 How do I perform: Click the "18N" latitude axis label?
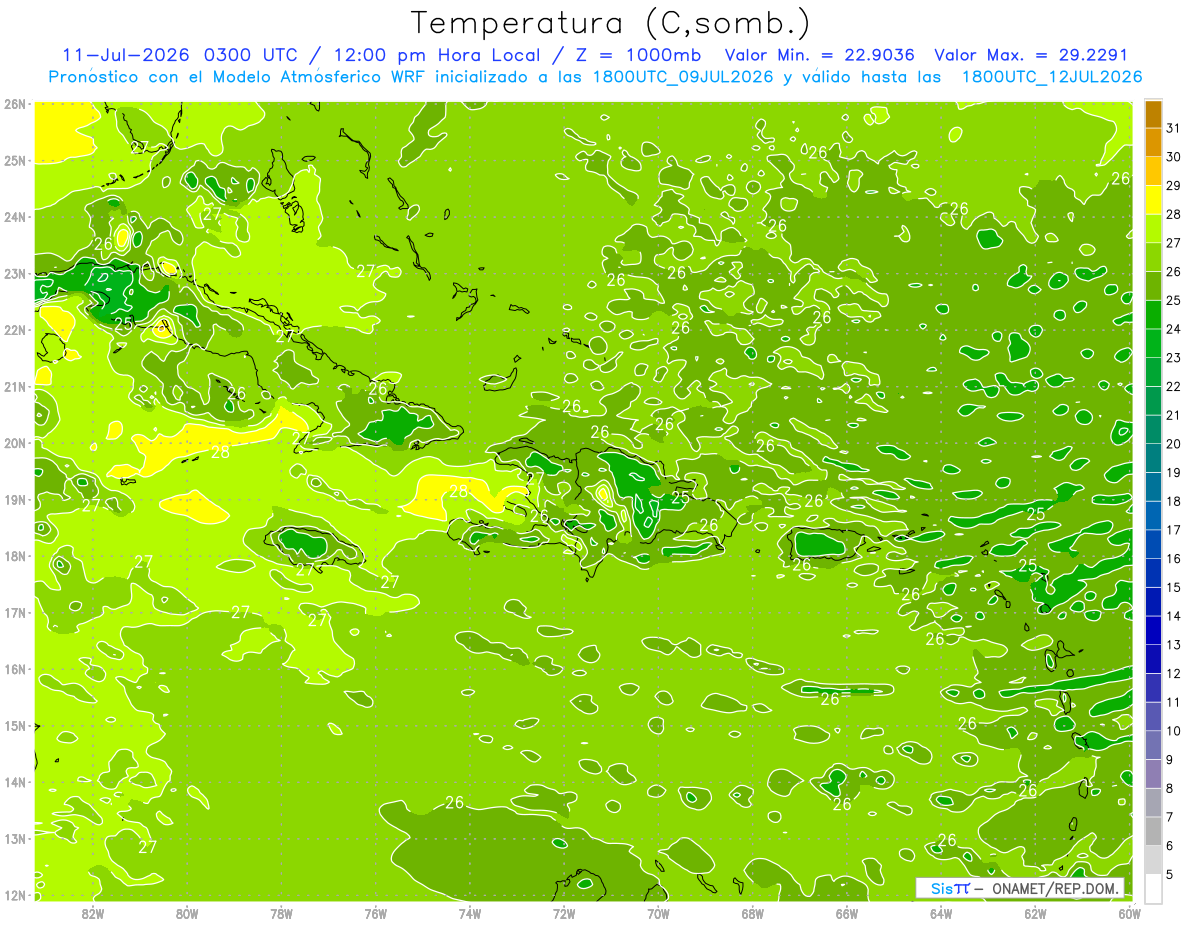click(15, 556)
